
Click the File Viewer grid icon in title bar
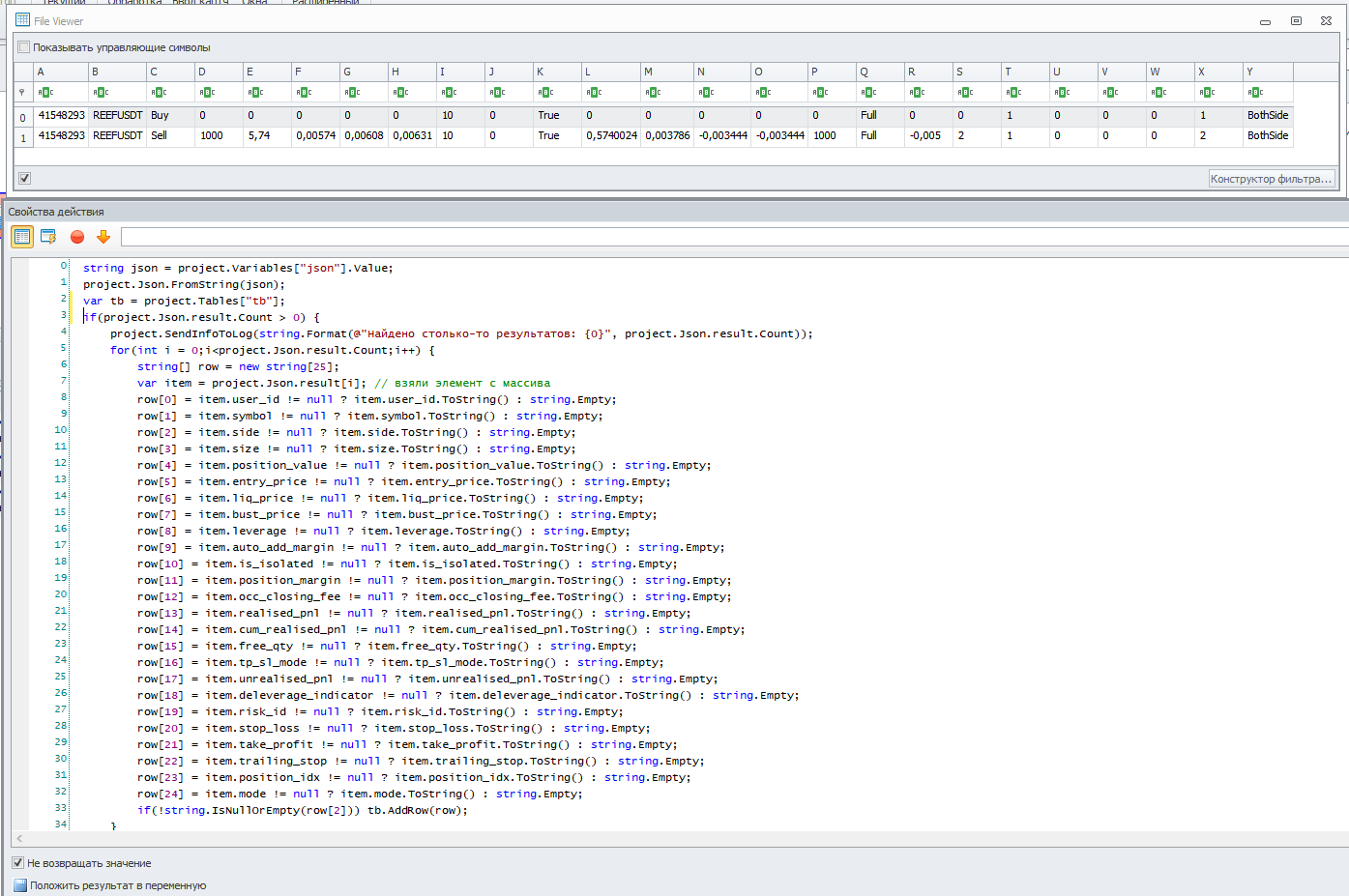[22, 20]
